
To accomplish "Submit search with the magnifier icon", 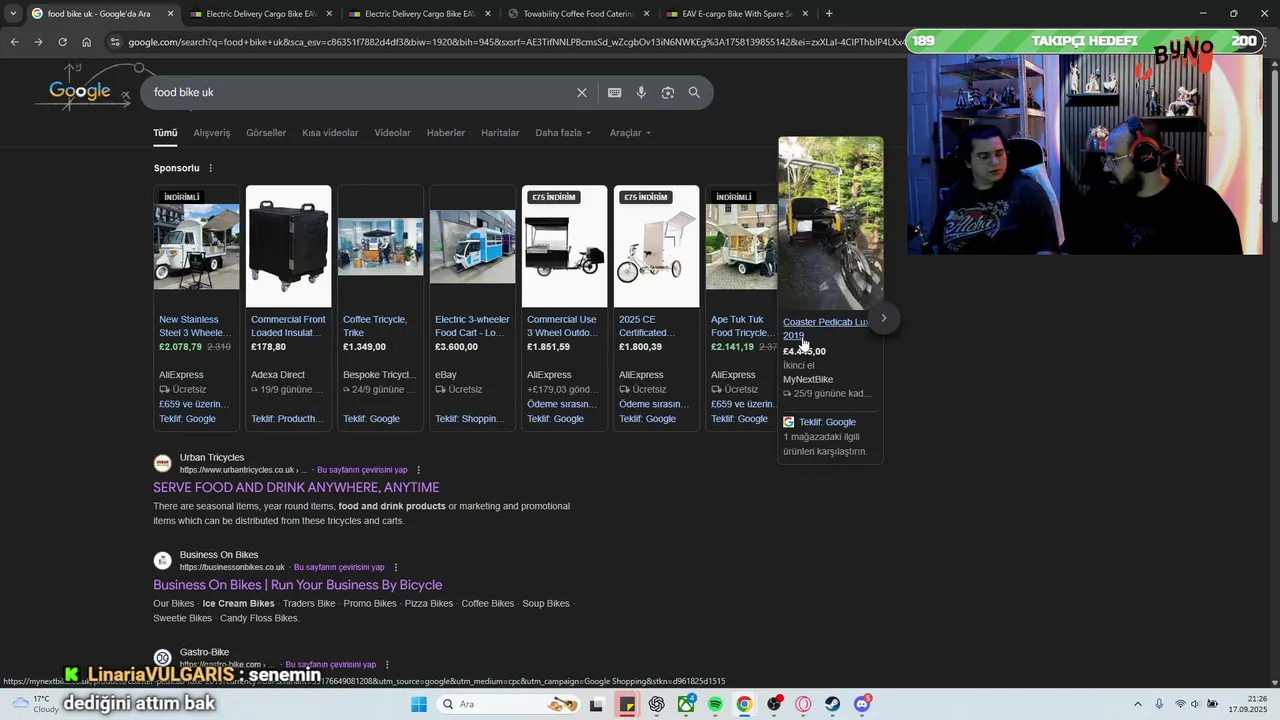I will [x=694, y=92].
